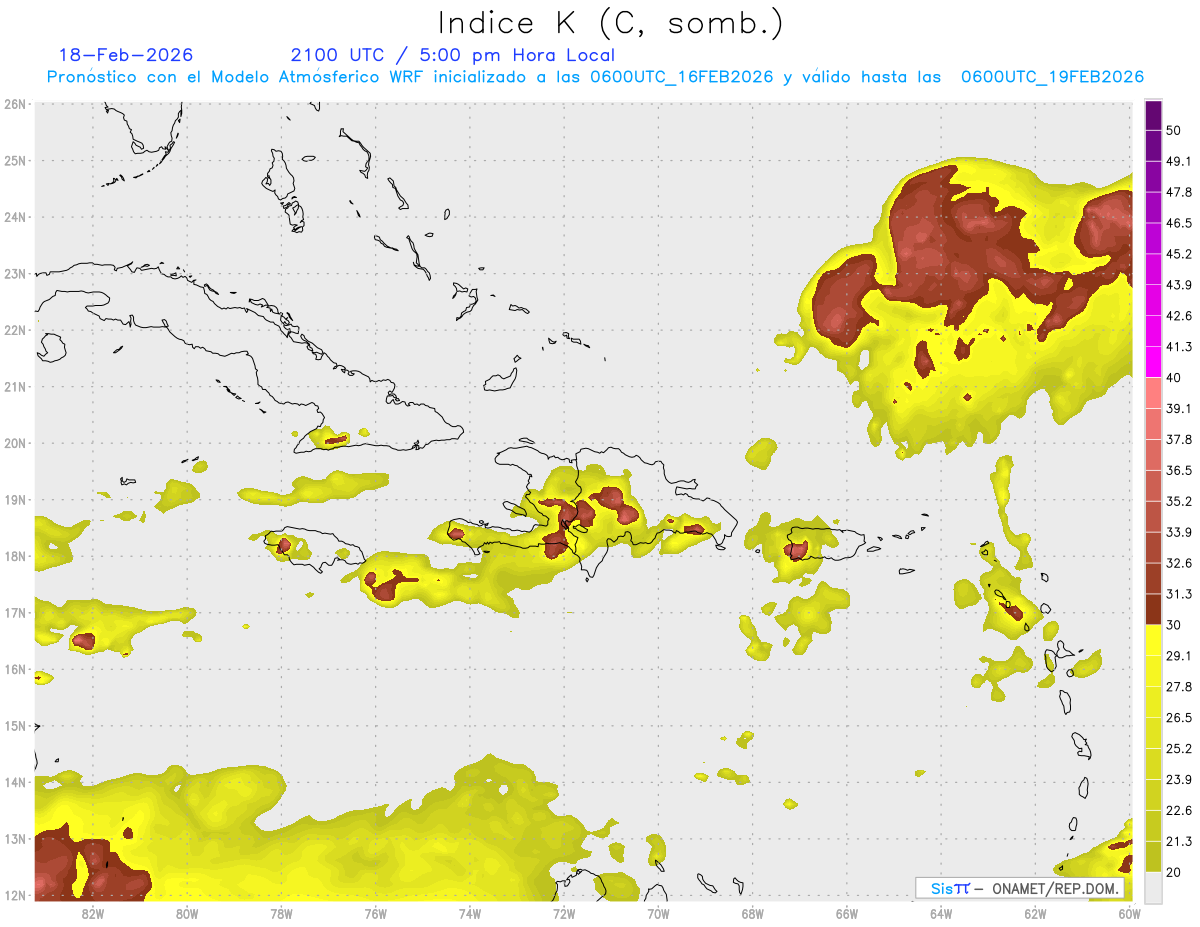Click the color bar label '45.2'

(1179, 254)
